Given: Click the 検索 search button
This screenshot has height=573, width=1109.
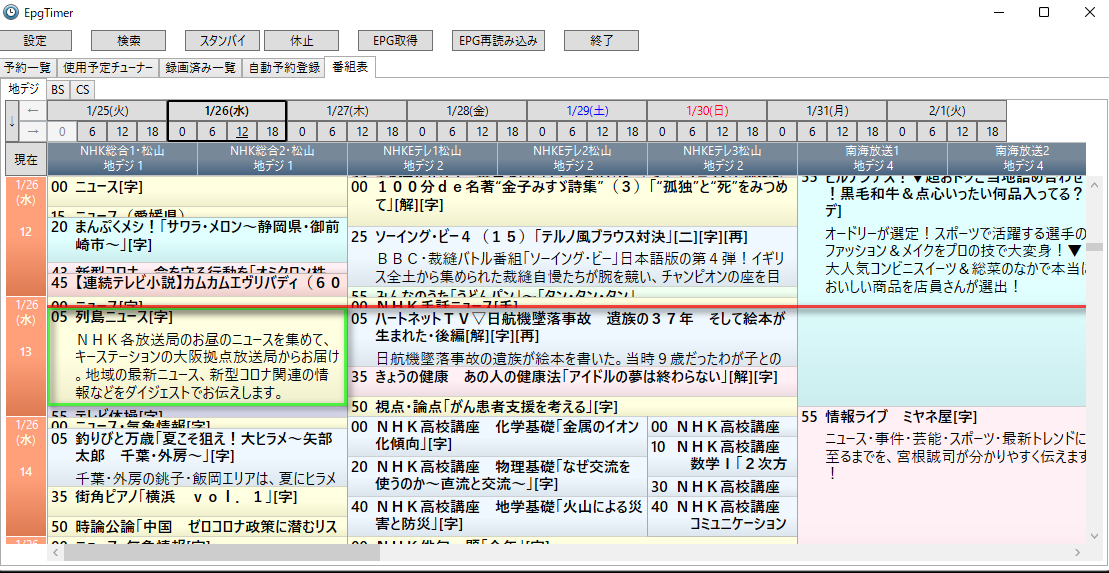Looking at the screenshot, I should coord(128,40).
